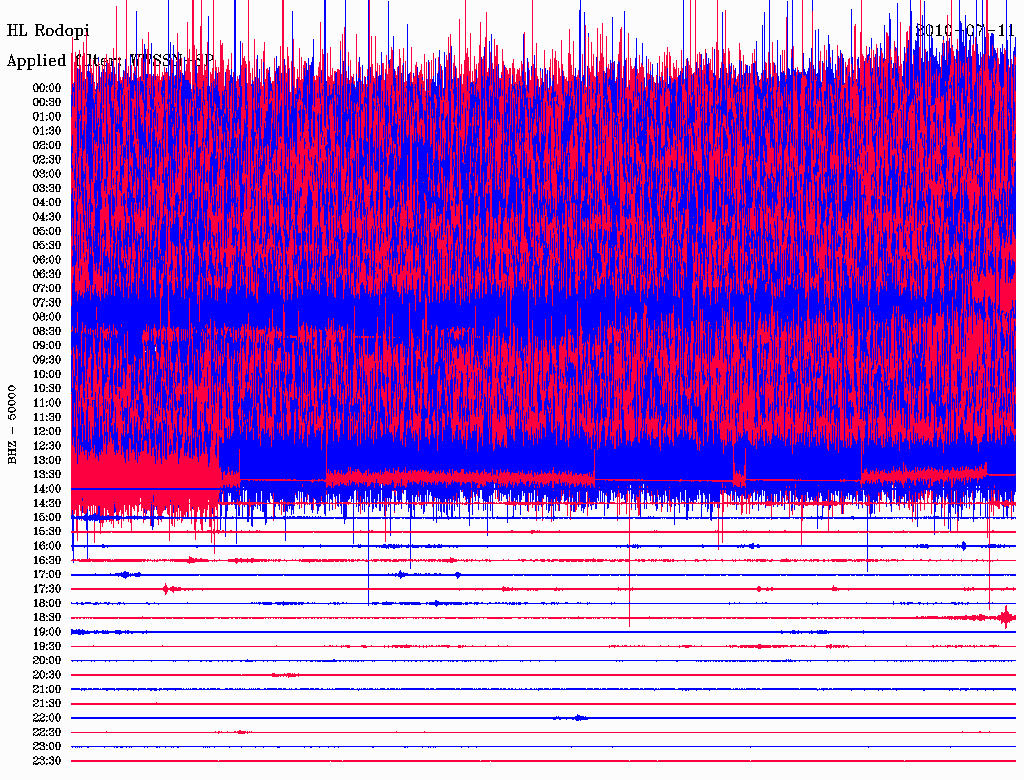Select the 01:00 time label
Viewport: 1024px width, 780px height.
point(47,116)
